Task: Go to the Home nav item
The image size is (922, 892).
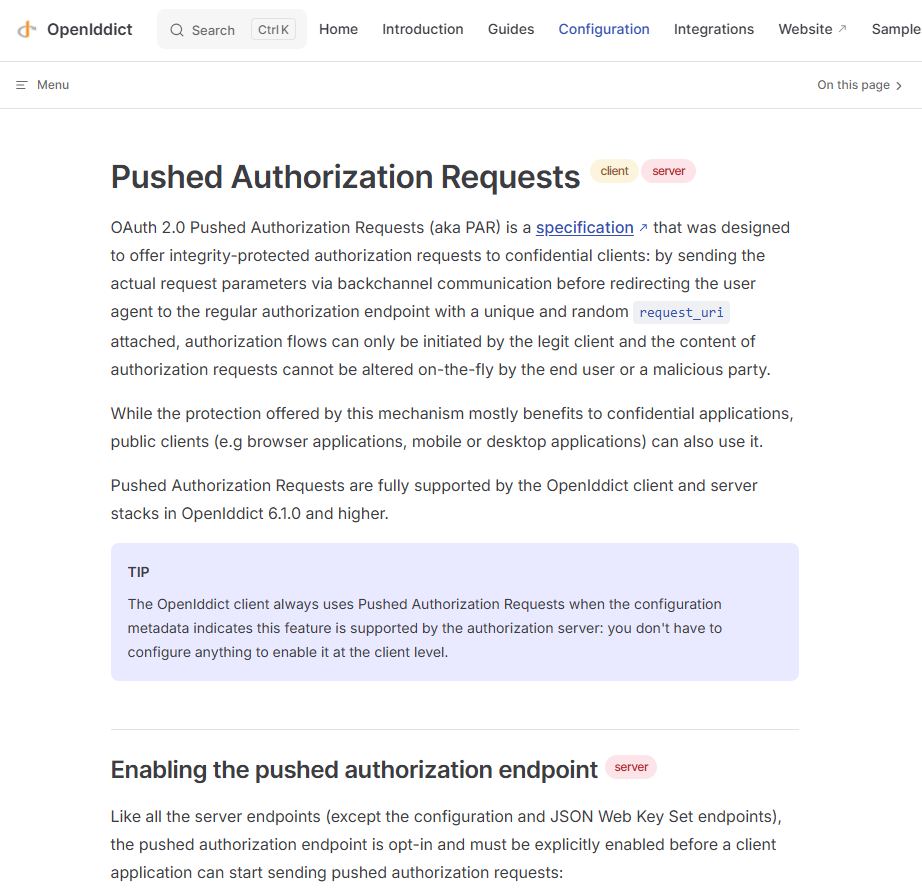Action: tap(338, 29)
